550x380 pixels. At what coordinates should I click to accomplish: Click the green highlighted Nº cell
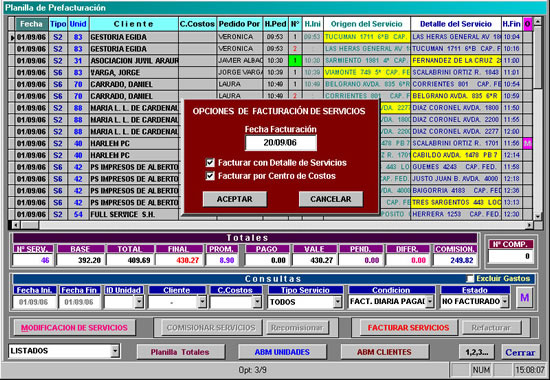[x=295, y=61]
